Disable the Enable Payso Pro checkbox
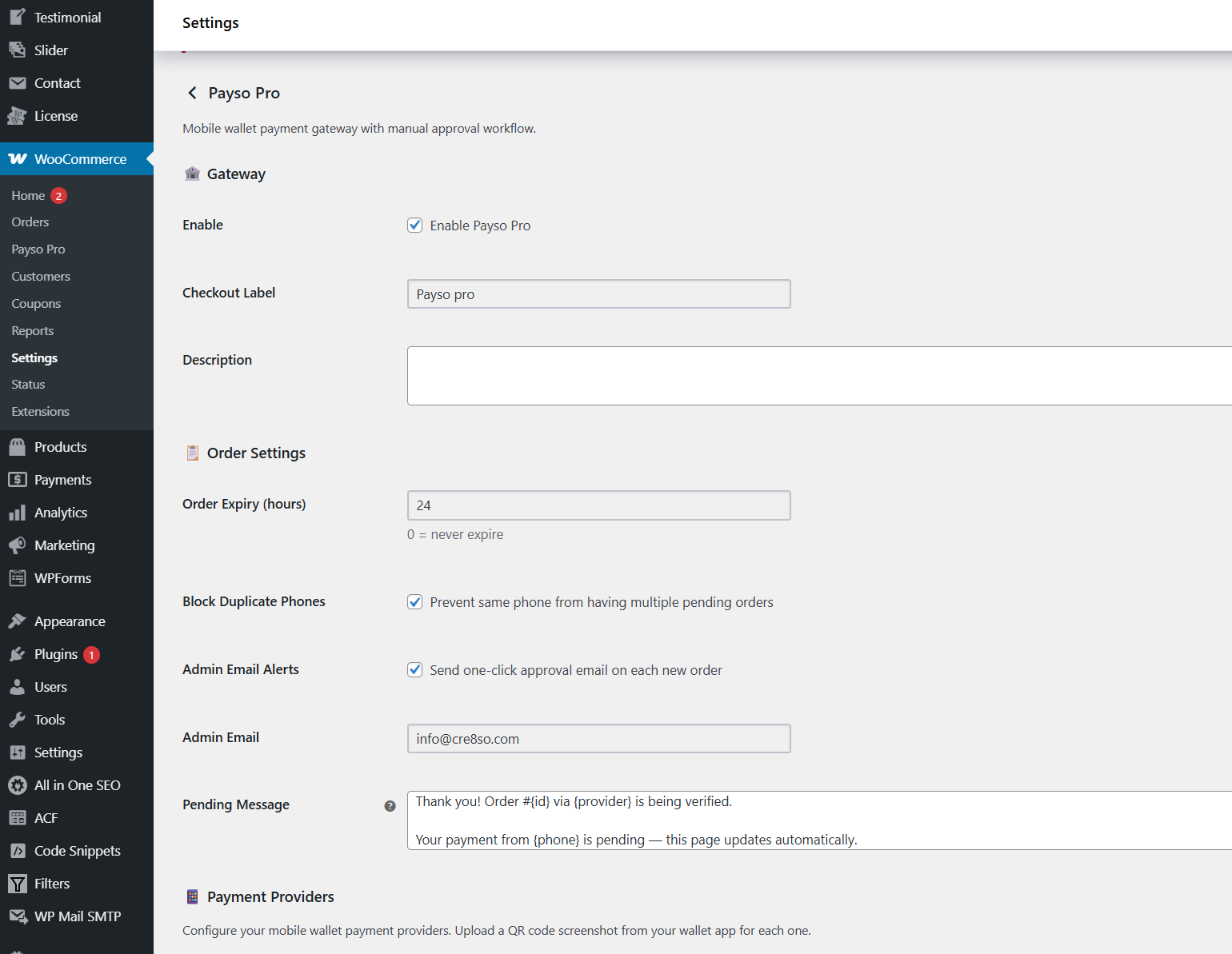This screenshot has width=1232, height=954. (x=414, y=225)
